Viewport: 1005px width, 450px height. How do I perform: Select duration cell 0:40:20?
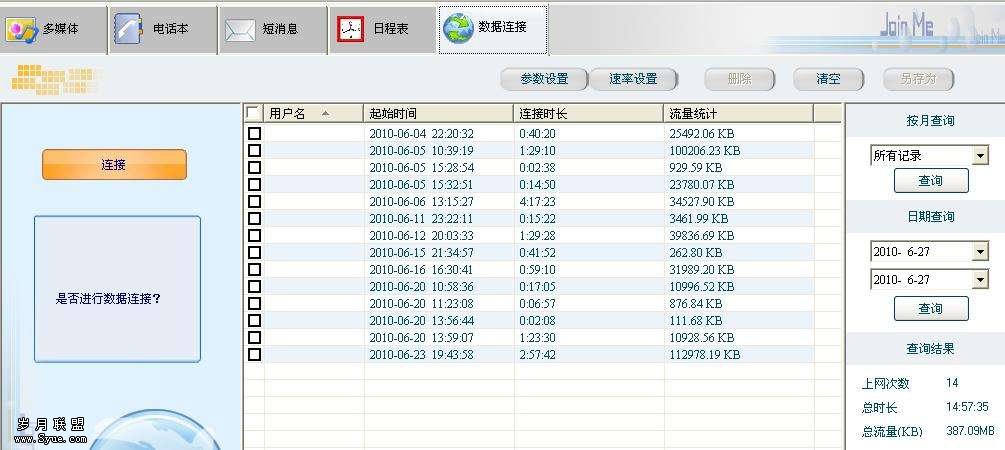pyautogui.click(x=537, y=133)
